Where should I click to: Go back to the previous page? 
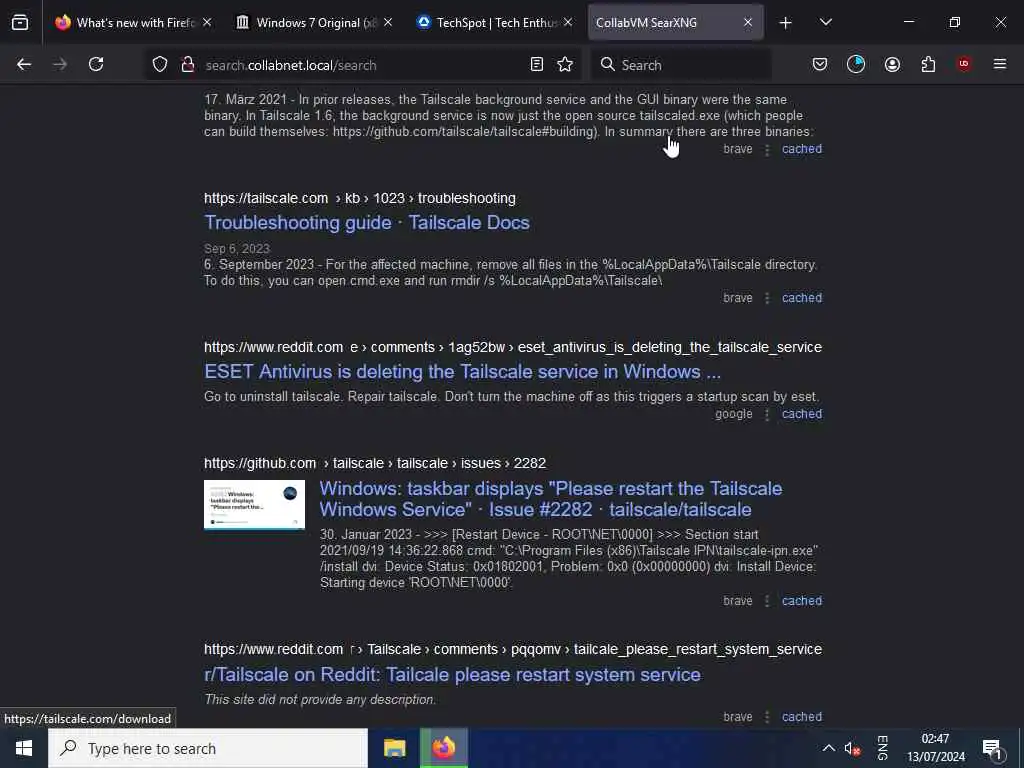tap(24, 64)
